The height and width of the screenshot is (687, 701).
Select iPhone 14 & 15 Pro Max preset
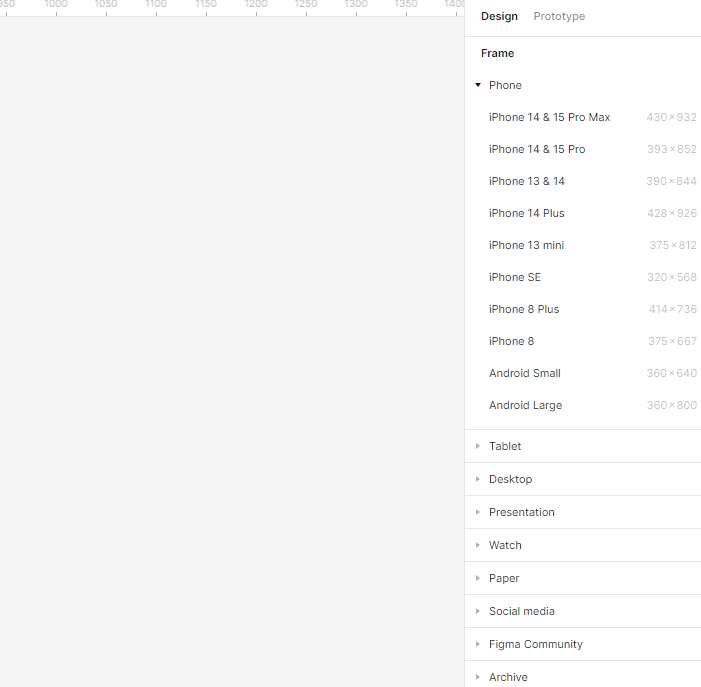click(583, 118)
